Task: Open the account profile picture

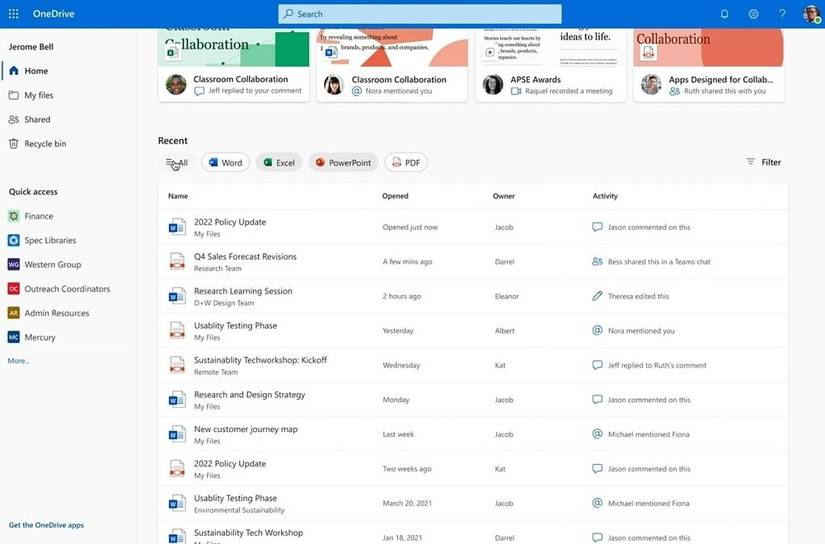Action: pos(812,14)
